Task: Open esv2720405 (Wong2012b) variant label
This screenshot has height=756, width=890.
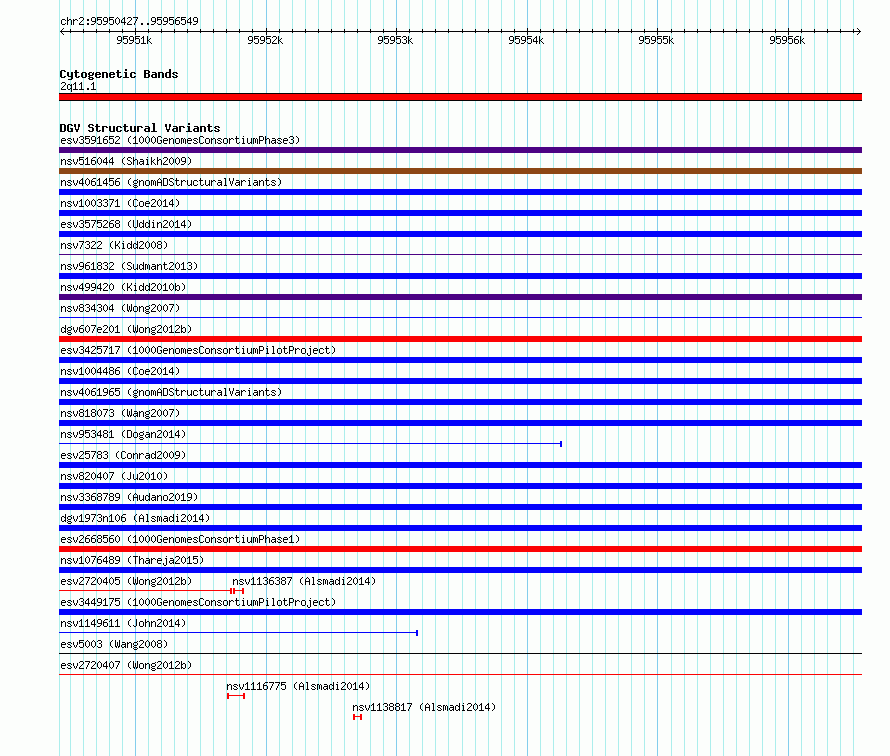Action: pyautogui.click(x=126, y=581)
